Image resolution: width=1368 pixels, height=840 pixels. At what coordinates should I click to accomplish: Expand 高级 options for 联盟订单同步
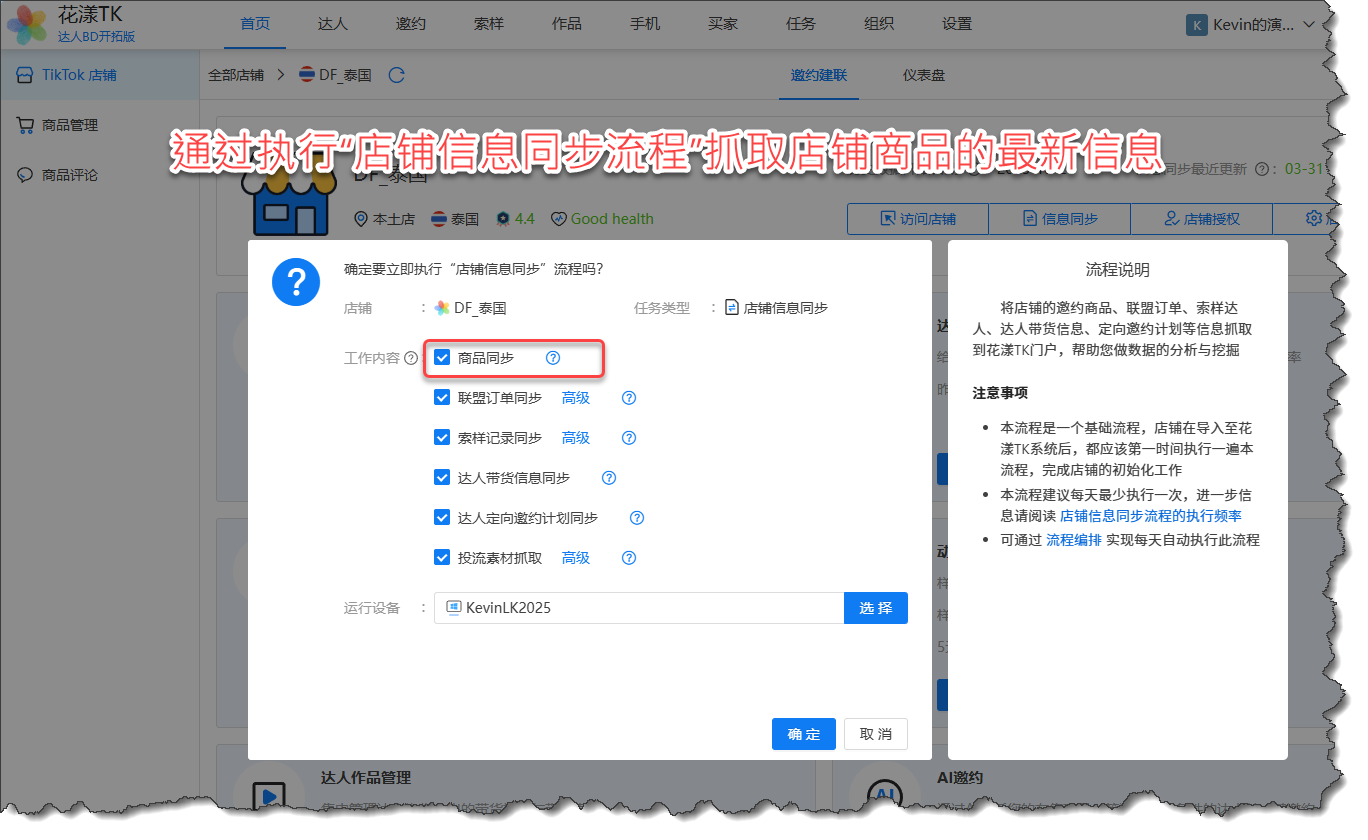(x=576, y=398)
